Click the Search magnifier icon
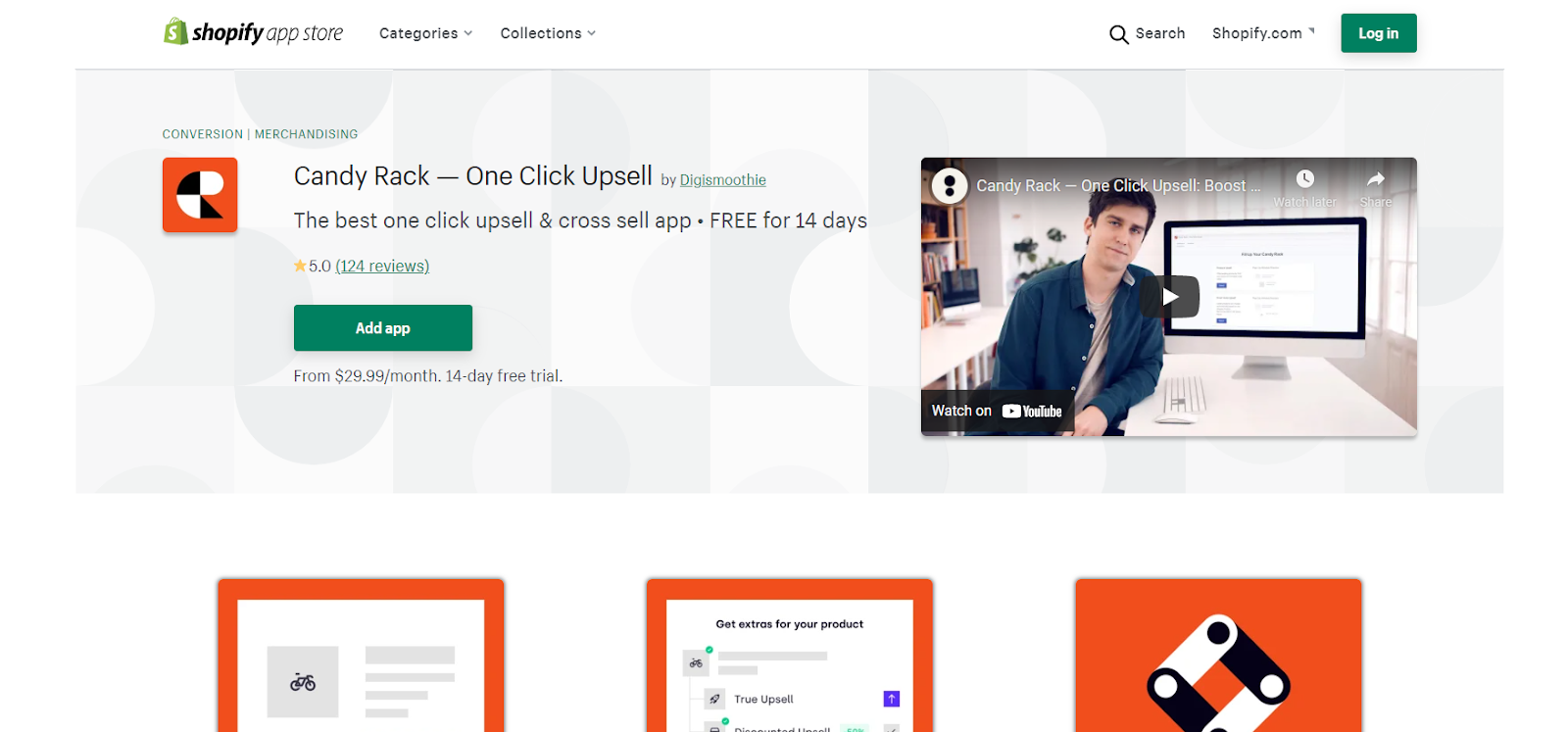The width and height of the screenshot is (1568, 732). [1118, 34]
